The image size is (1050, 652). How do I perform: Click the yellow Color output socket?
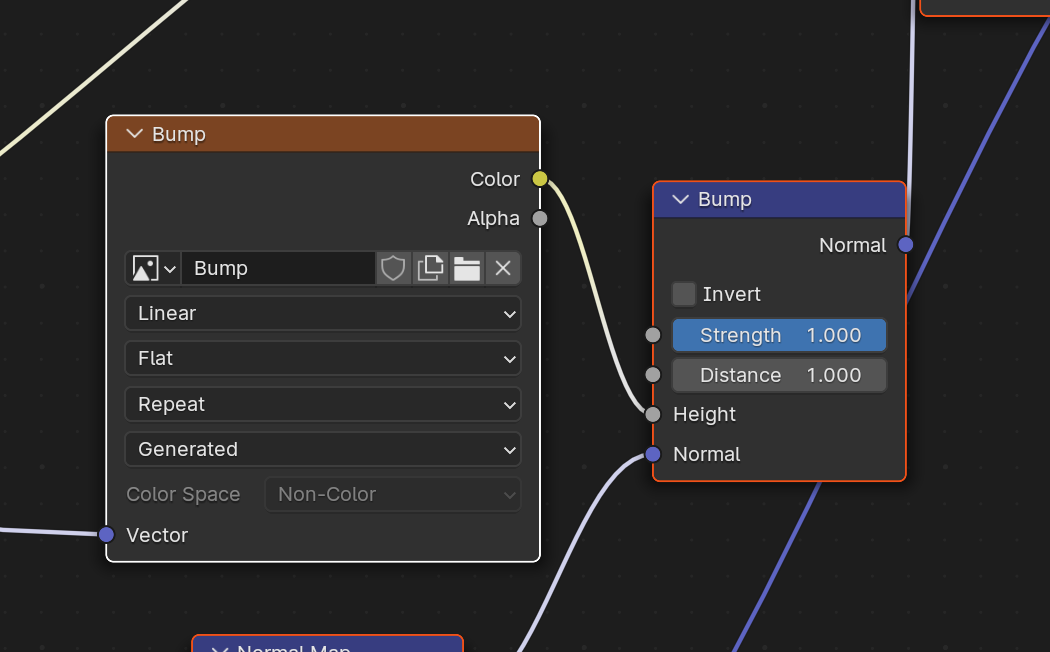tap(540, 179)
